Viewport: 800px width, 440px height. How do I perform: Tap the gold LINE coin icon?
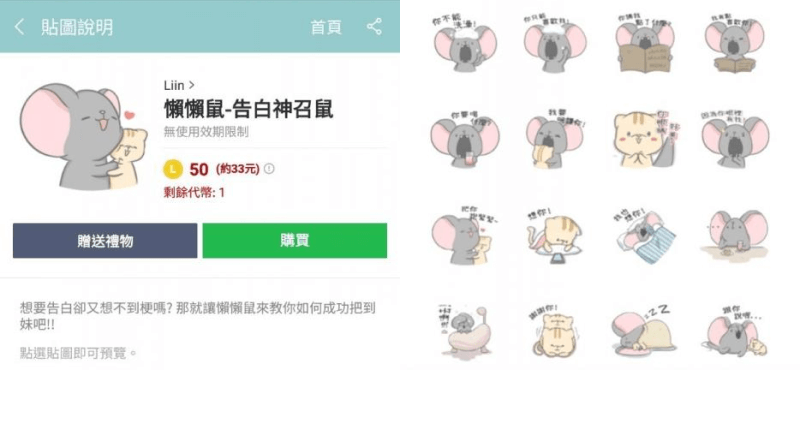pos(173,169)
